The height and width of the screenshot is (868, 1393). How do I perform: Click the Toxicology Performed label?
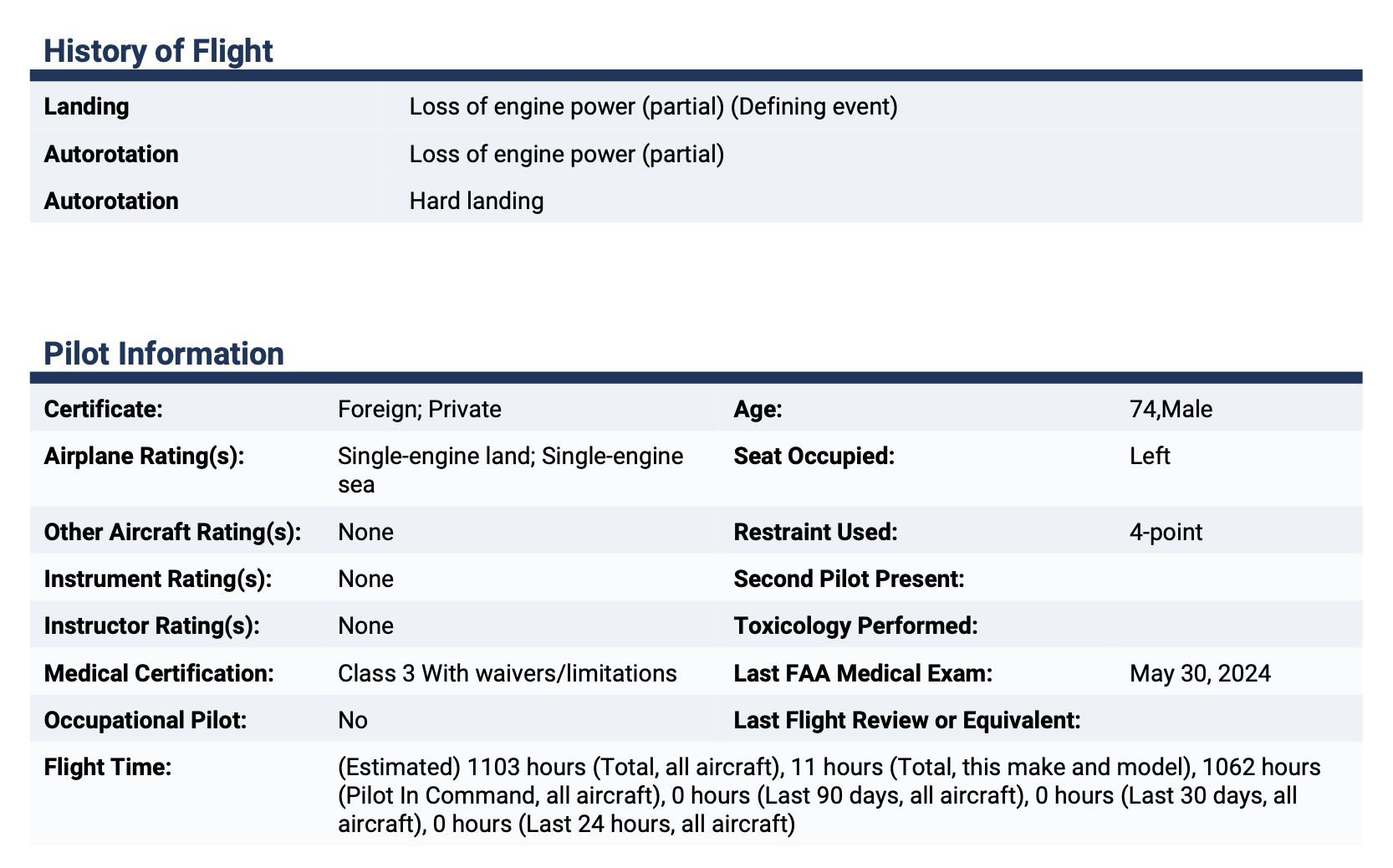[855, 625]
